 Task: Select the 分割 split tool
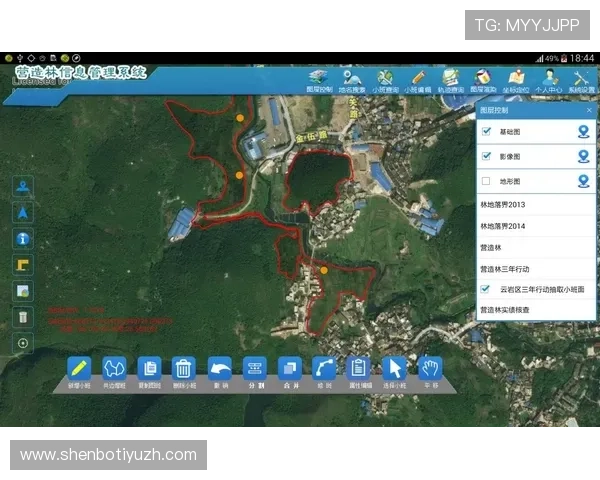point(254,368)
